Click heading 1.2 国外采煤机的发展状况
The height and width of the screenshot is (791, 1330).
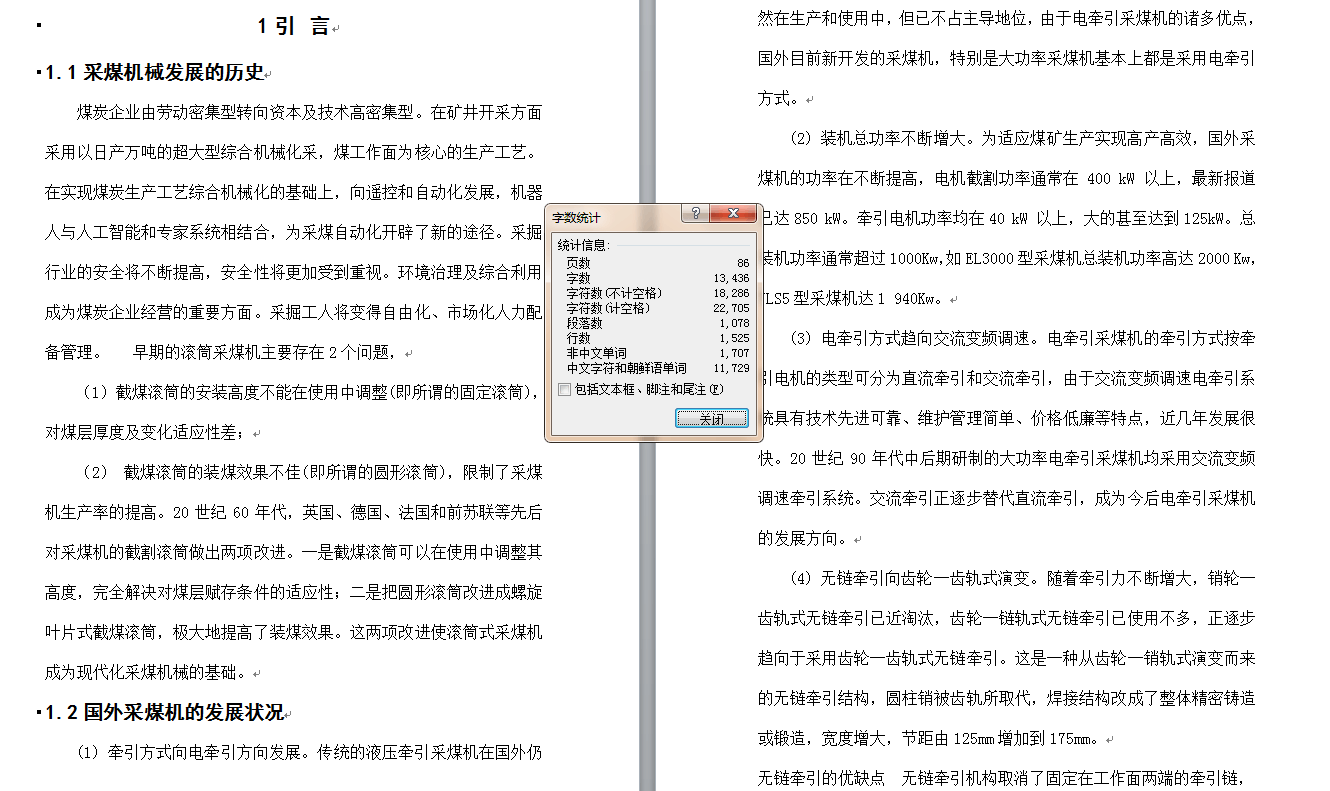pos(165,713)
